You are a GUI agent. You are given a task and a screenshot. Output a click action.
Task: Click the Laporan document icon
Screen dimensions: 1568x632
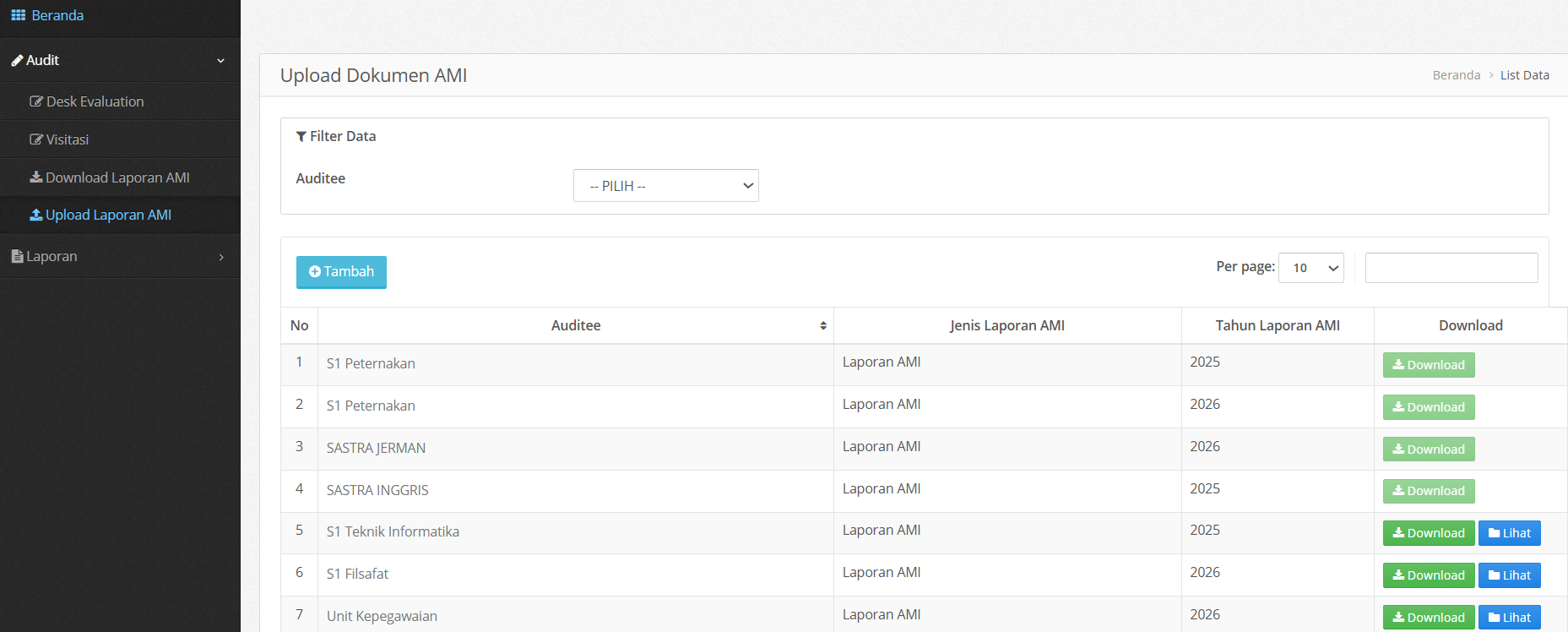click(17, 256)
